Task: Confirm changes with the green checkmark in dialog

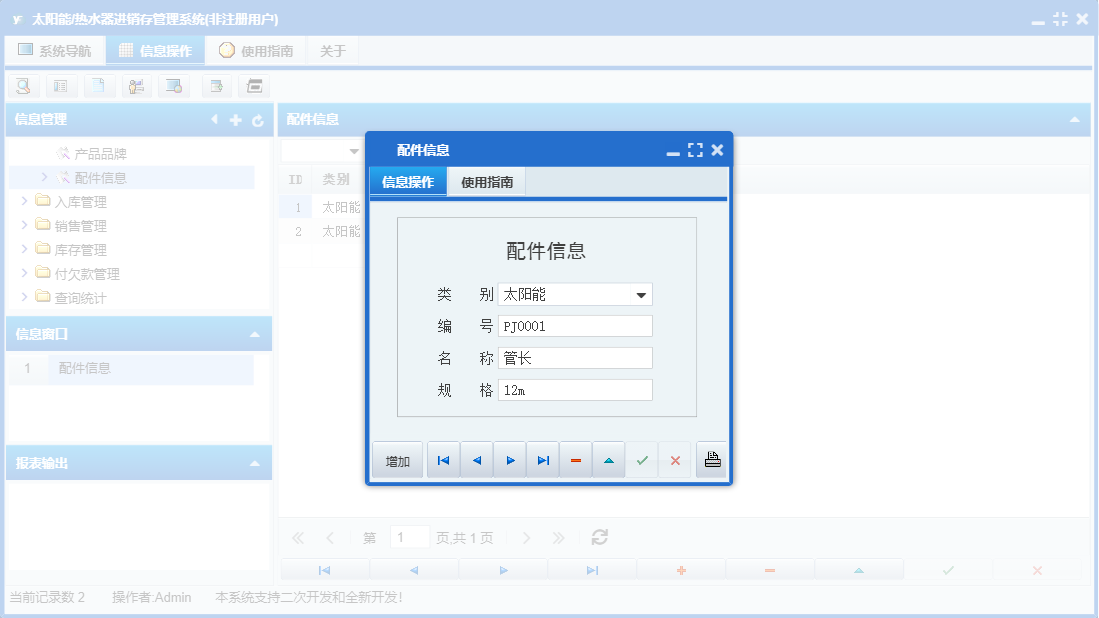Action: pyautogui.click(x=642, y=459)
